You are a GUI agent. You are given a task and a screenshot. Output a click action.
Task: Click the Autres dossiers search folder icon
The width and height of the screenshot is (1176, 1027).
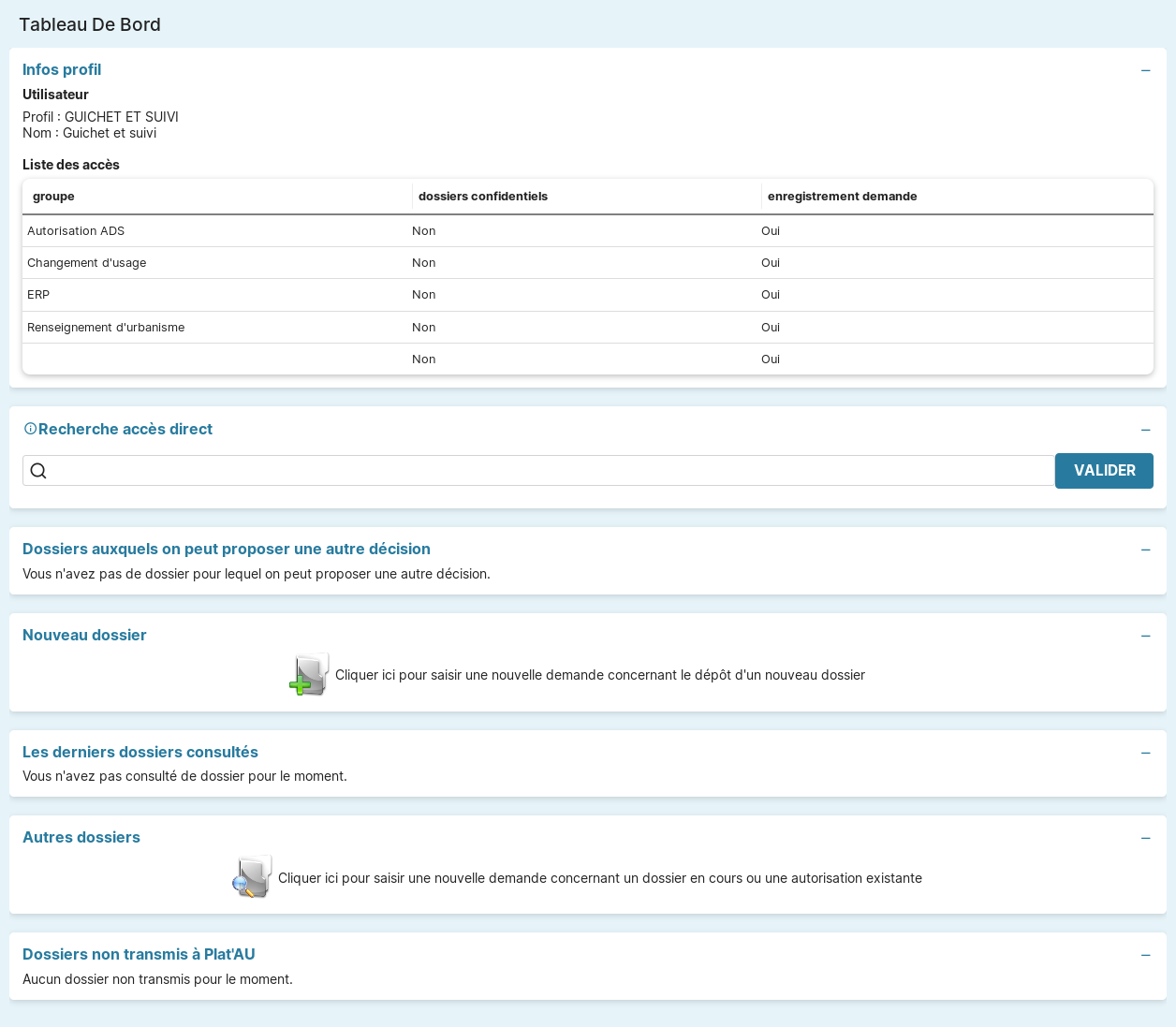point(252,877)
